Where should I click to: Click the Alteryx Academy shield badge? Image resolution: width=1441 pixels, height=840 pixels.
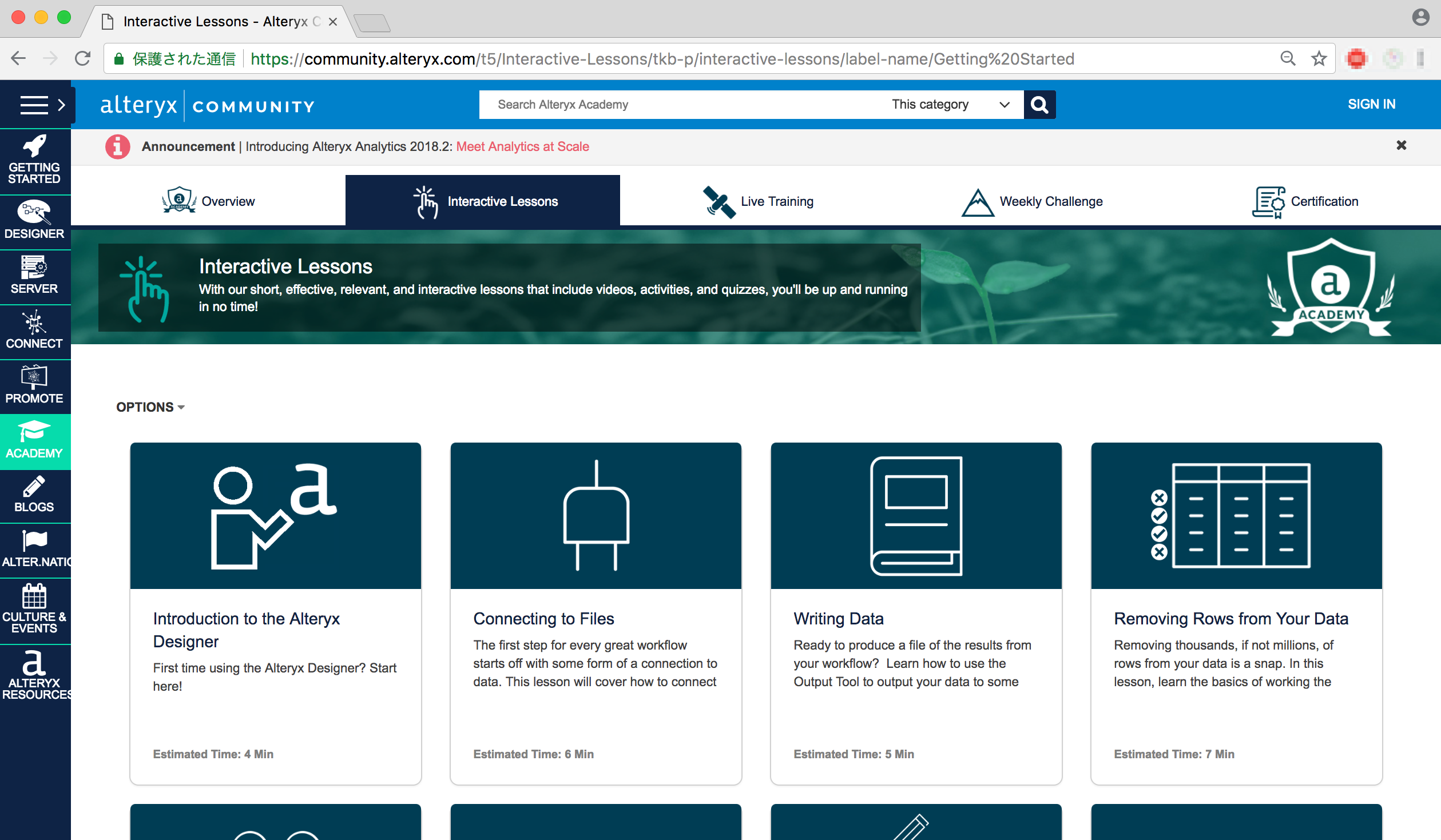(x=1331, y=287)
